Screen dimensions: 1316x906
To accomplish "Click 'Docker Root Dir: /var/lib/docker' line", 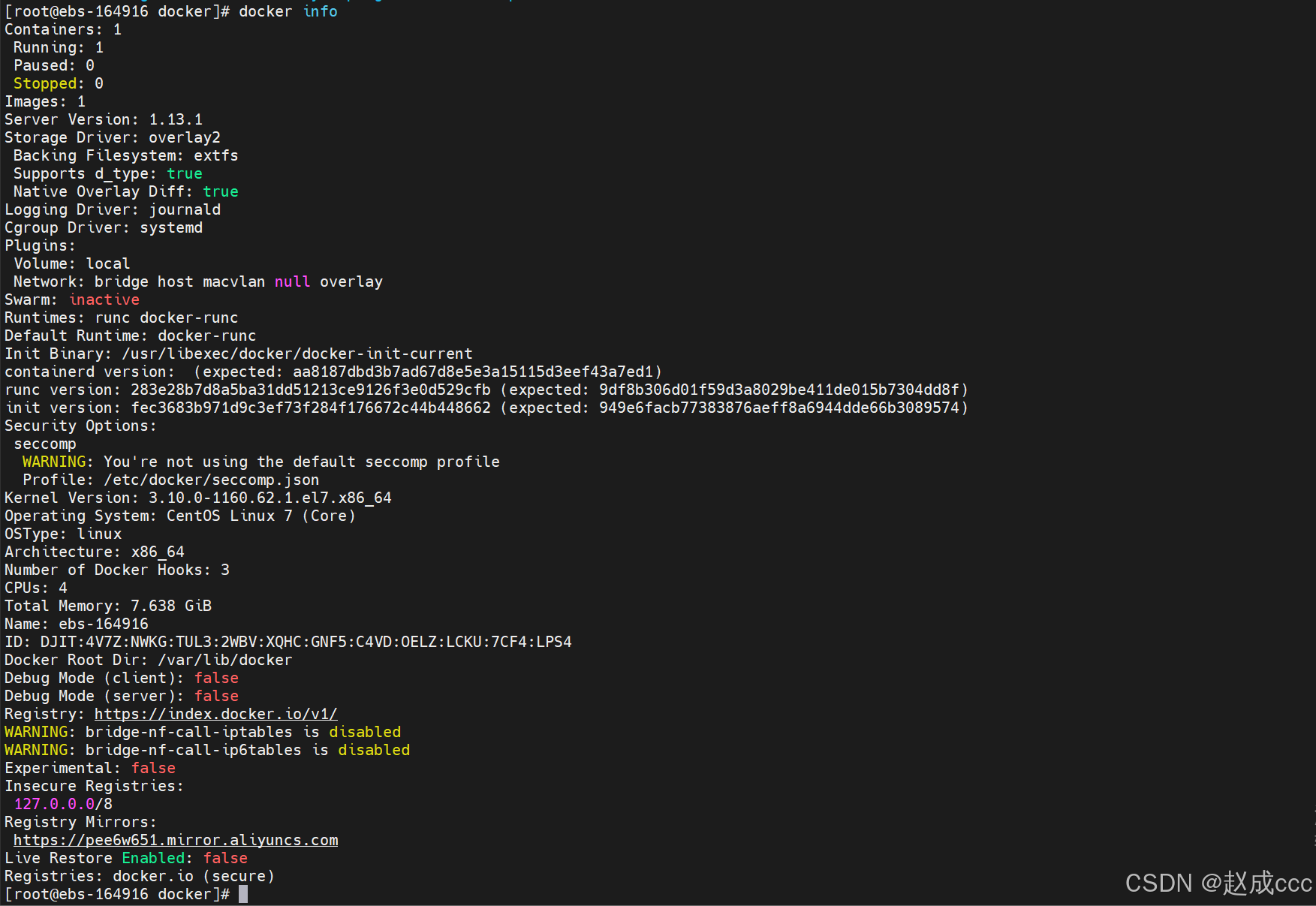I will coord(149,660).
